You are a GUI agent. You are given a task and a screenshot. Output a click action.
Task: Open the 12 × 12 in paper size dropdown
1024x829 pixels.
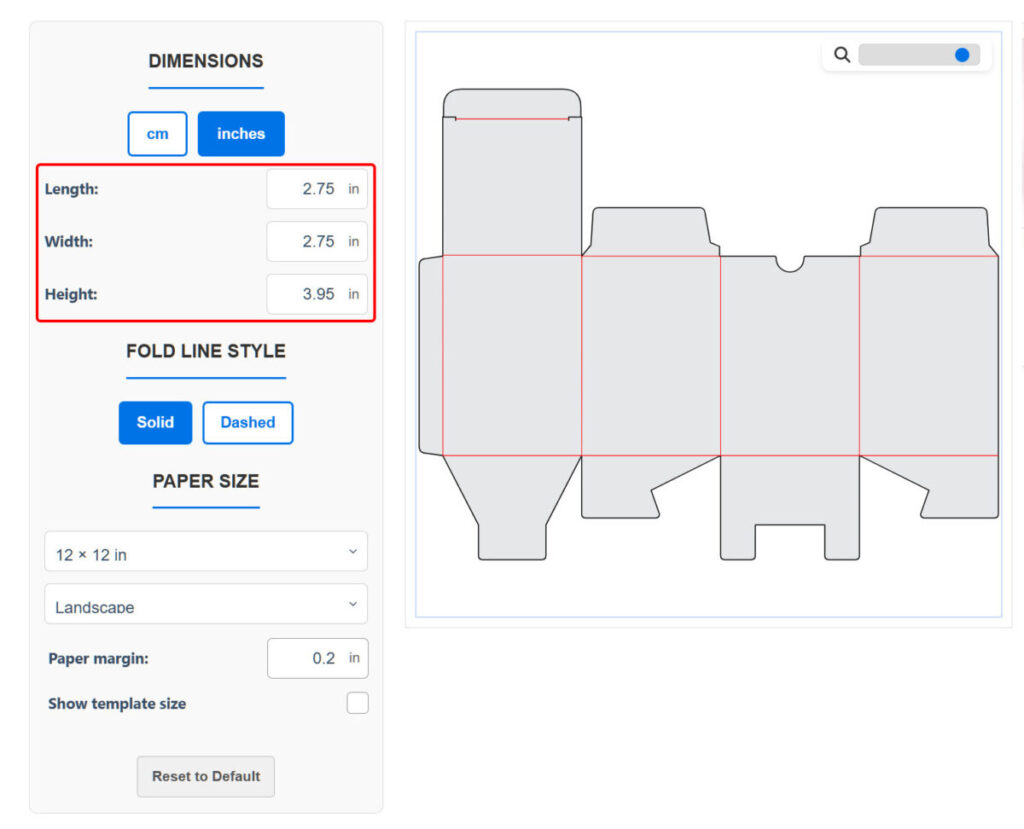206,553
